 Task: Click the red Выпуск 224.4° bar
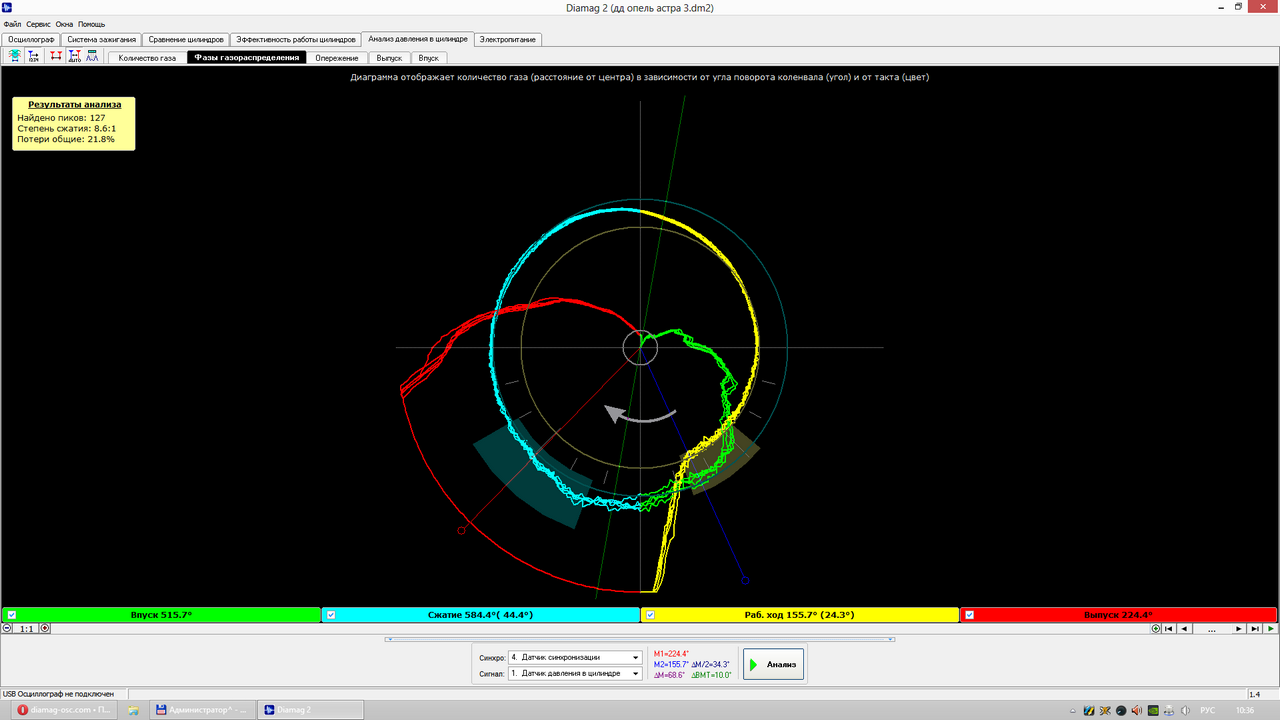pyautogui.click(x=1119, y=615)
